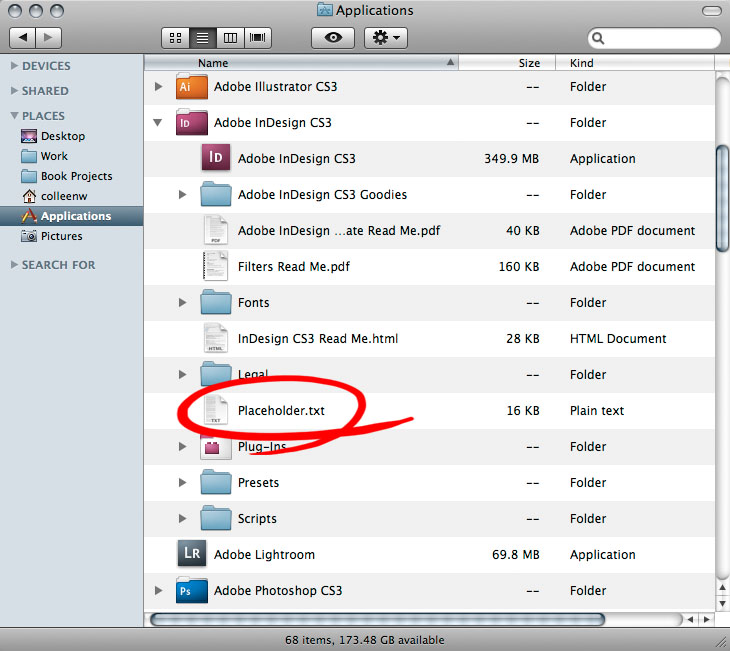Click the horizontal scrollbar thumb

tap(378, 619)
